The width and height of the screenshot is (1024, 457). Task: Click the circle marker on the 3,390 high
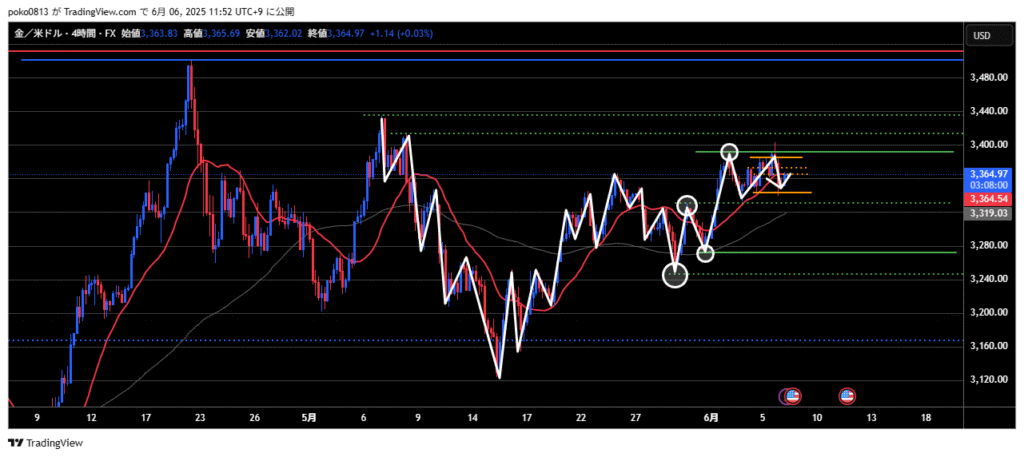click(729, 152)
